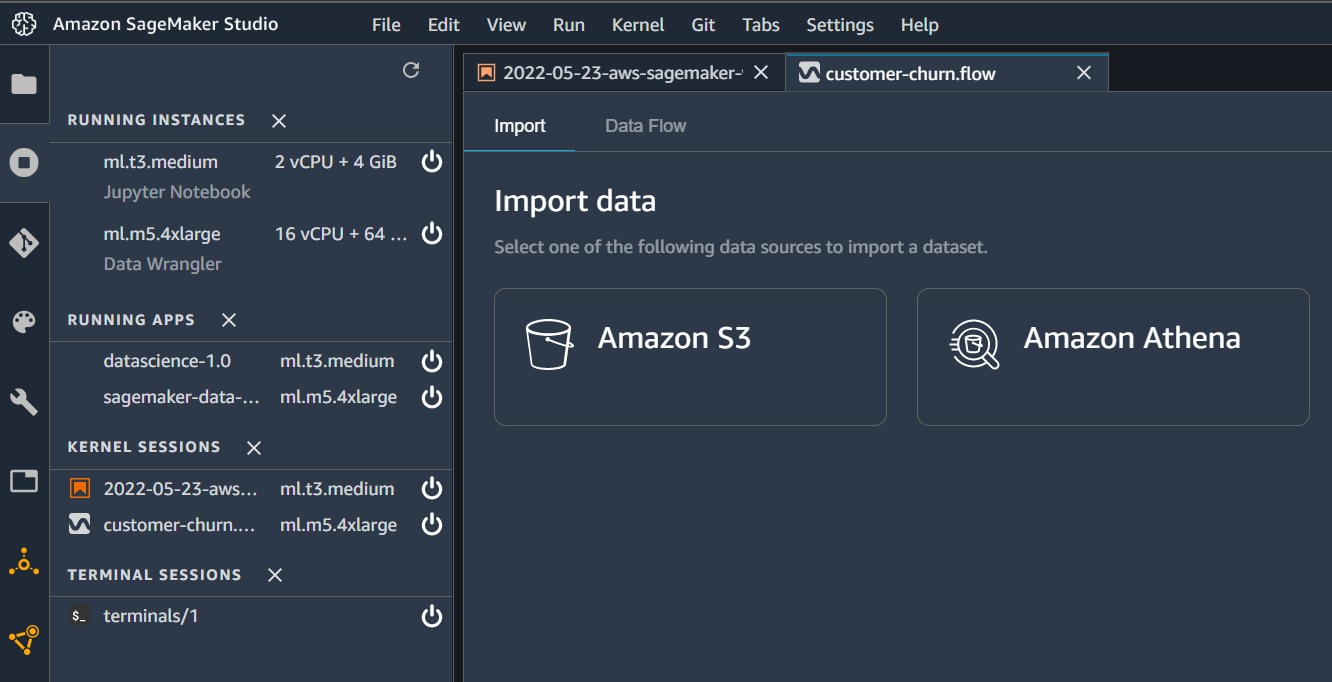
Task: Click the notebook icon beside 2022-05-23-aws kernel session
Action: click(x=80, y=489)
